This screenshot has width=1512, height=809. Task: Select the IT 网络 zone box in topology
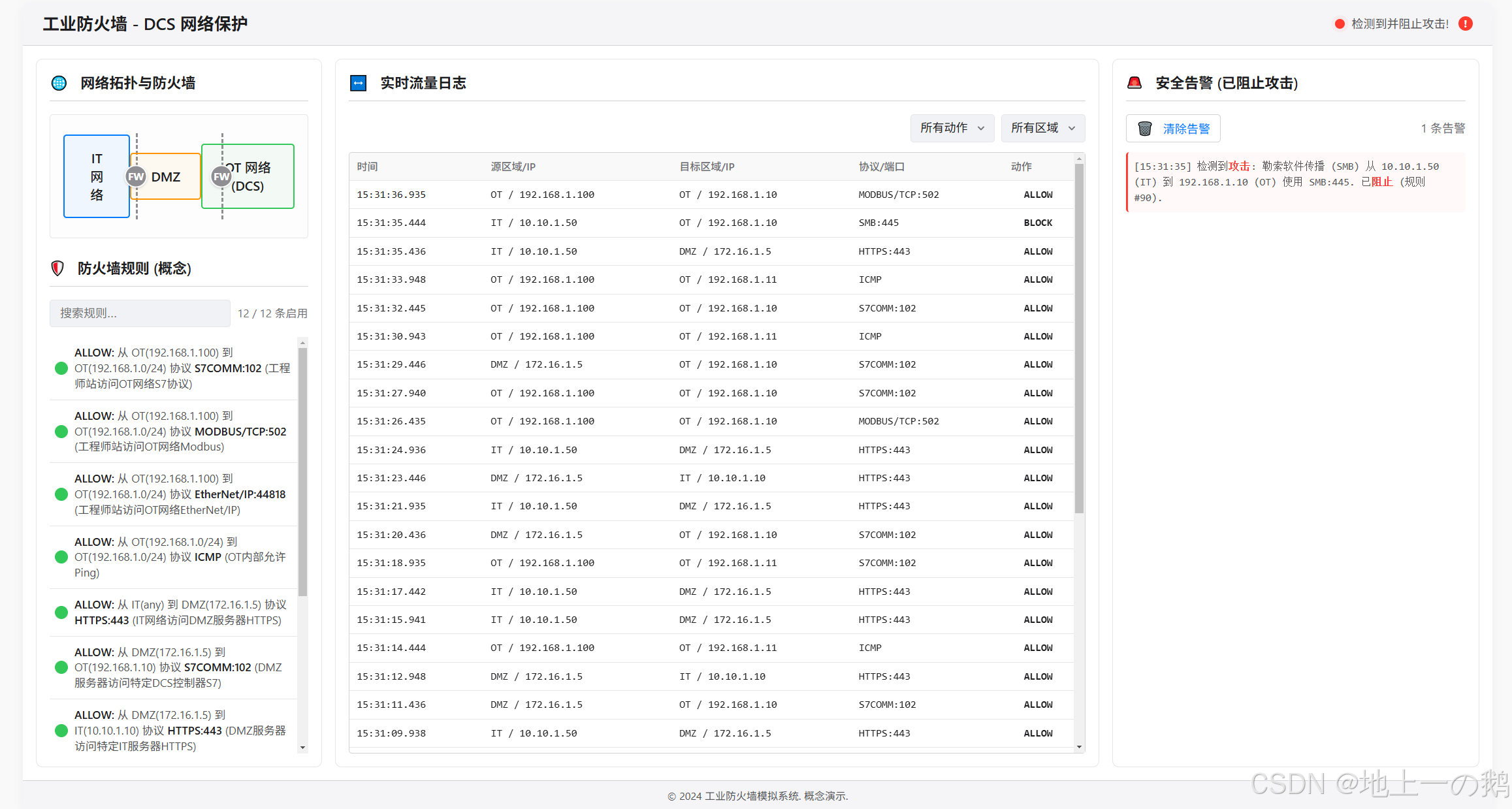[x=97, y=176]
